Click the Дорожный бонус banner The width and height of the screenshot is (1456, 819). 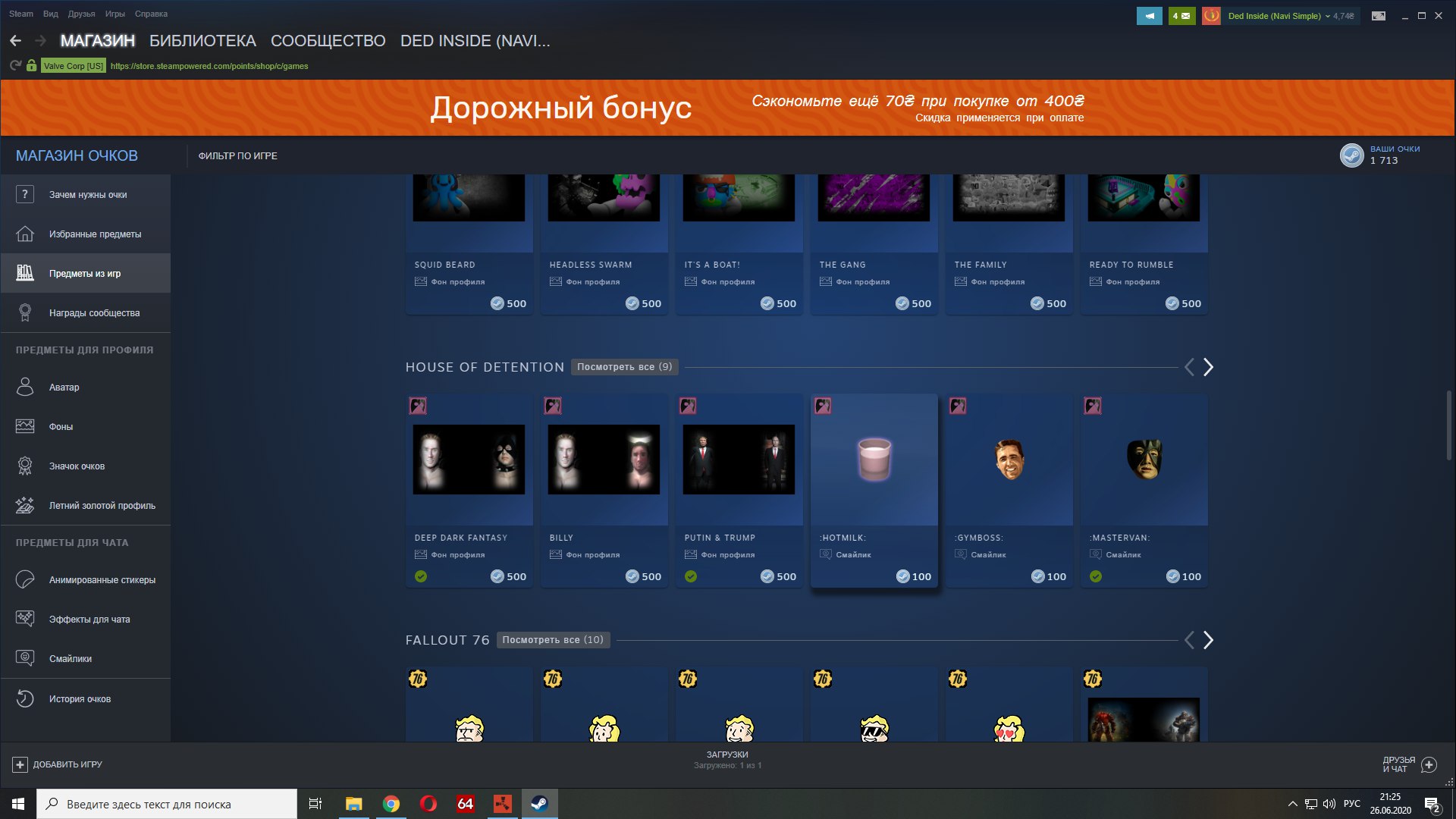[727, 108]
